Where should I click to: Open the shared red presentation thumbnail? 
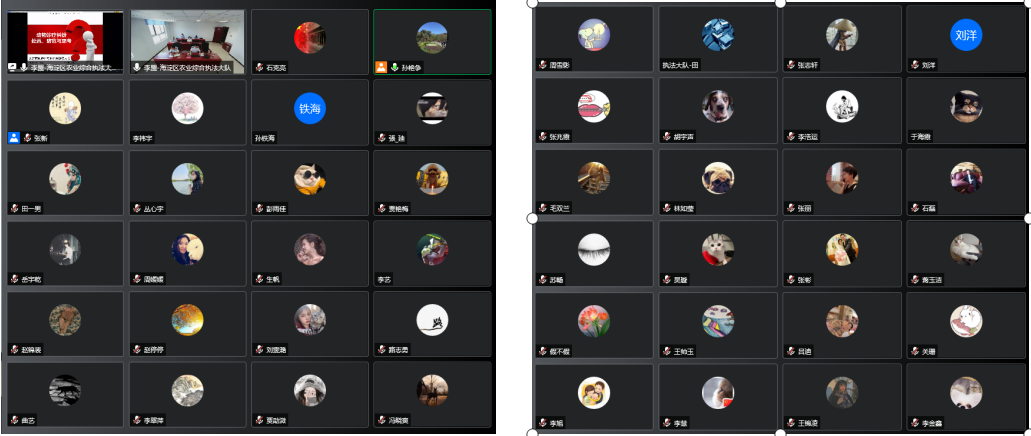point(65,41)
